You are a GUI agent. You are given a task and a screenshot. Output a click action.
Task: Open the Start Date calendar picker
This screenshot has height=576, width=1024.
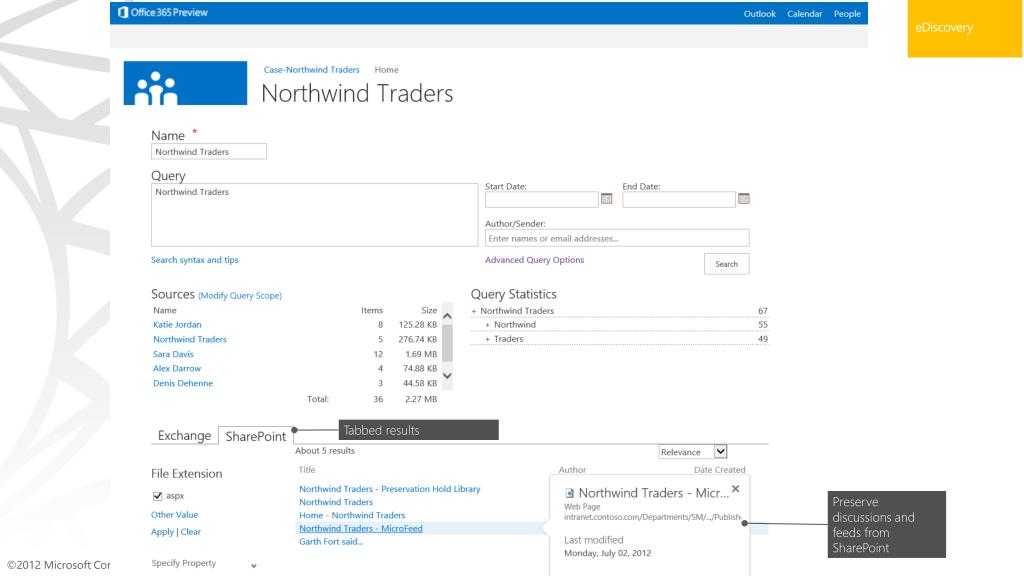tap(607, 199)
